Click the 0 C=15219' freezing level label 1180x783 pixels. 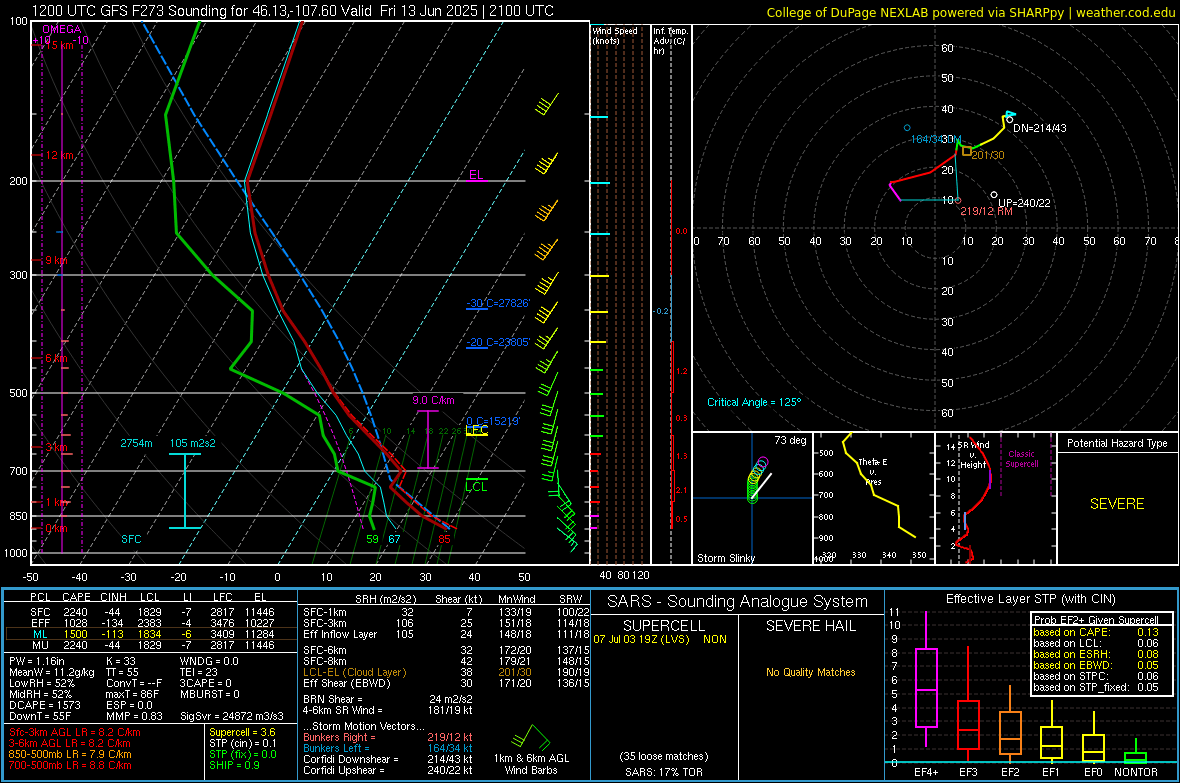493,422
